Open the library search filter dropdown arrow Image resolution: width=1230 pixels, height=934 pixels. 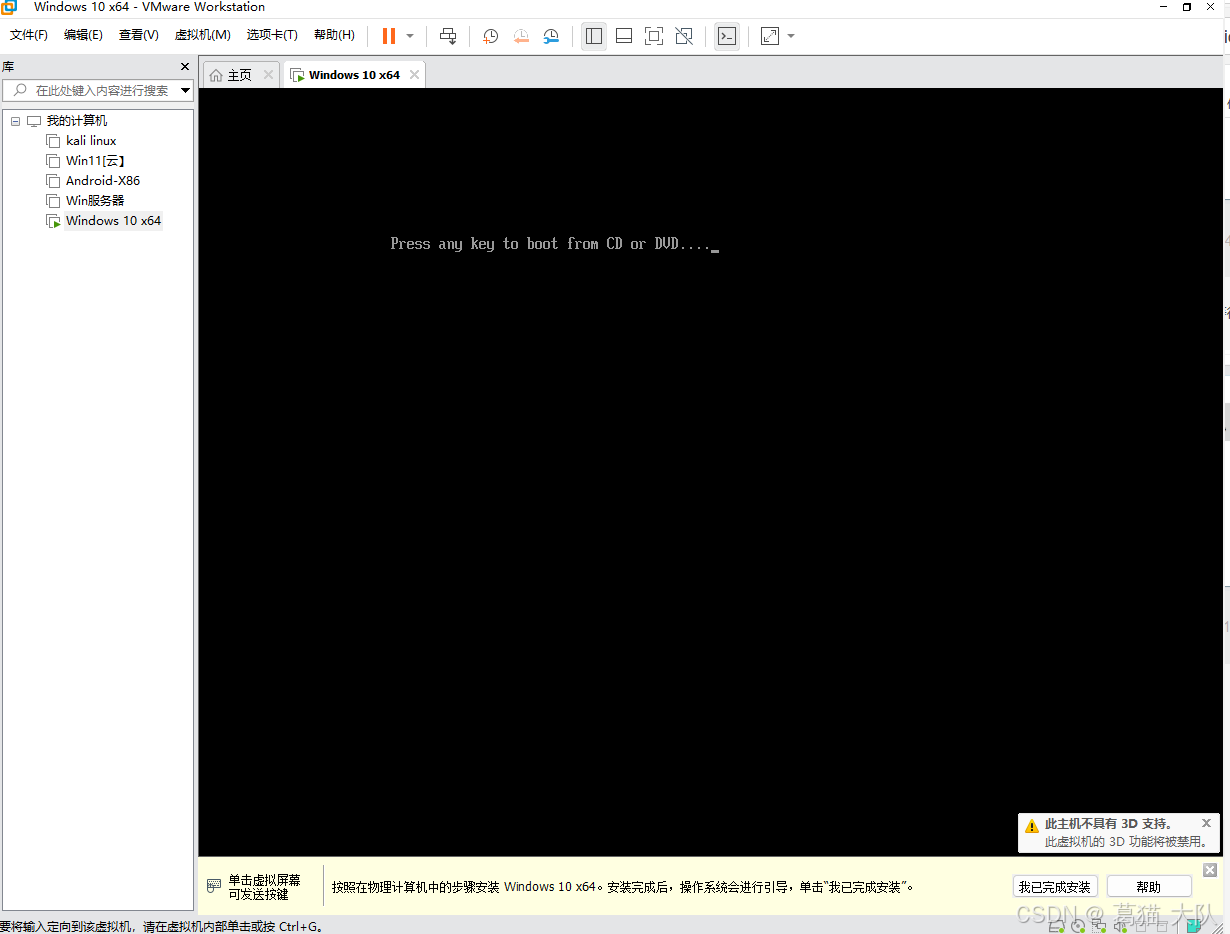click(x=185, y=90)
